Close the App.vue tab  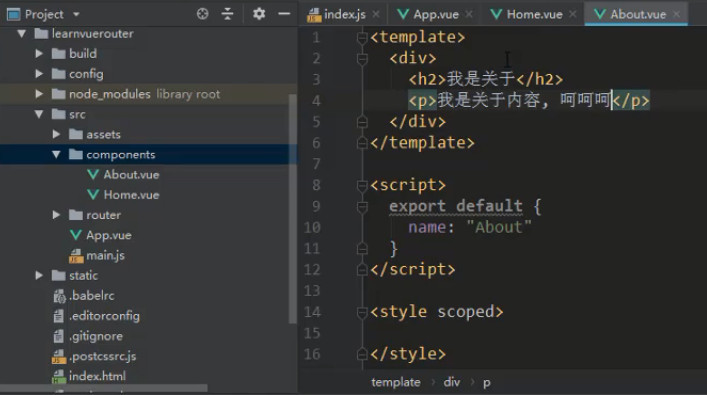point(469,14)
